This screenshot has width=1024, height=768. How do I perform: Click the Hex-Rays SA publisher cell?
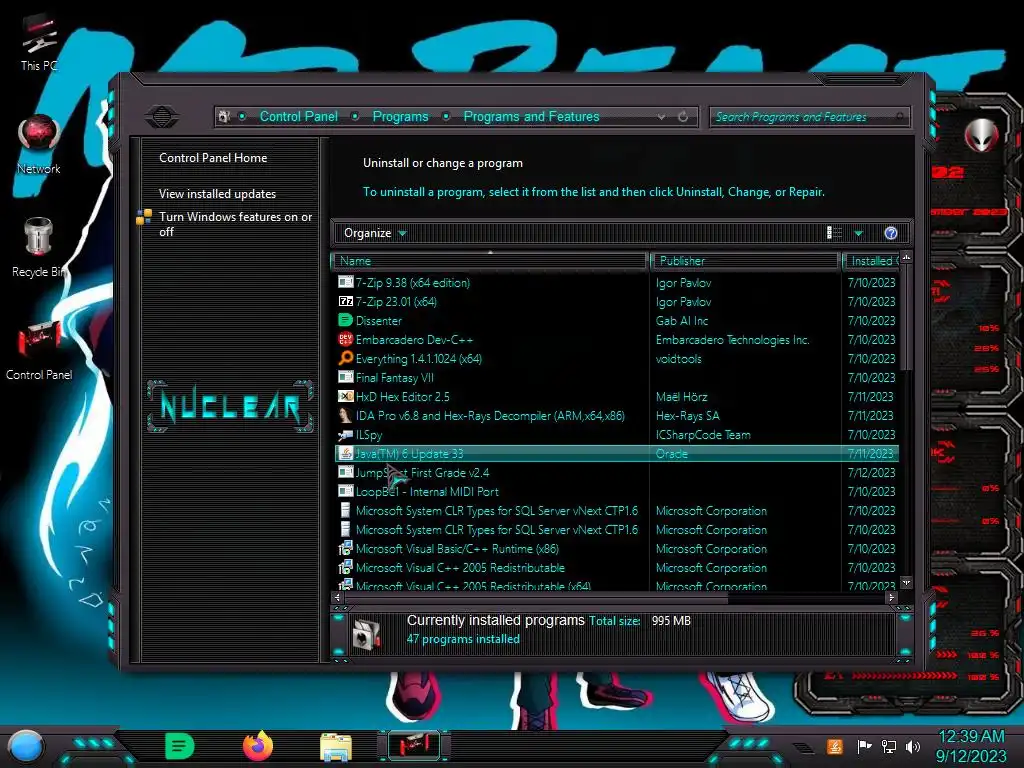pyautogui.click(x=688, y=415)
